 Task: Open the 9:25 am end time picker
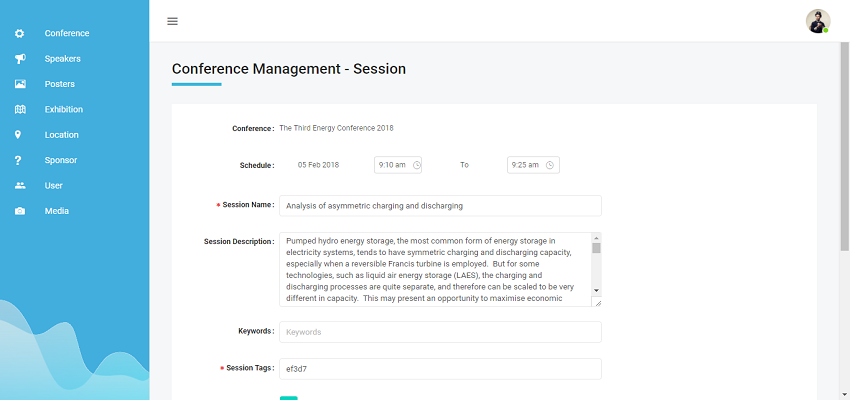pos(533,165)
